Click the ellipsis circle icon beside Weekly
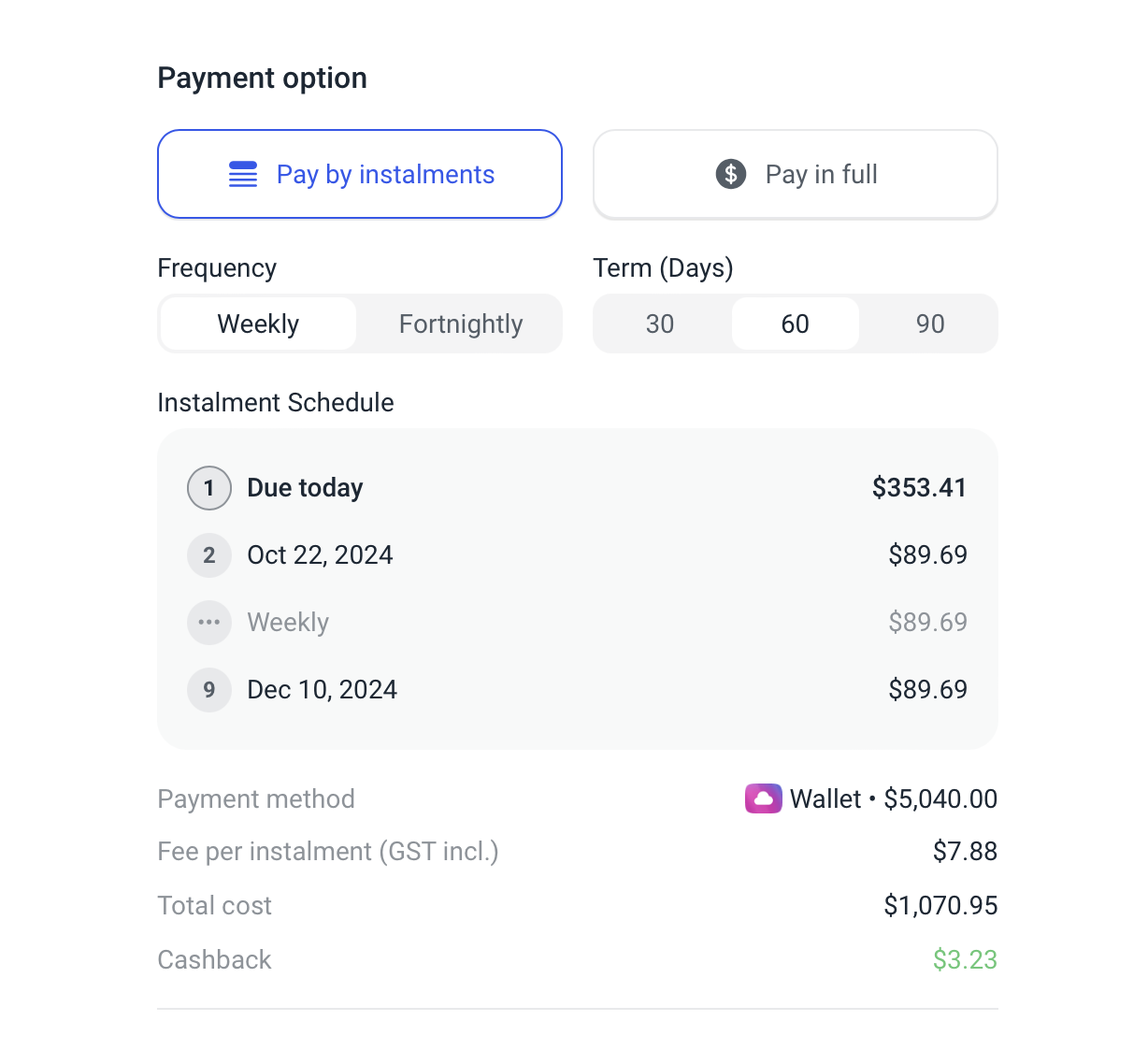This screenshot has height=1064, width=1148. 209,623
